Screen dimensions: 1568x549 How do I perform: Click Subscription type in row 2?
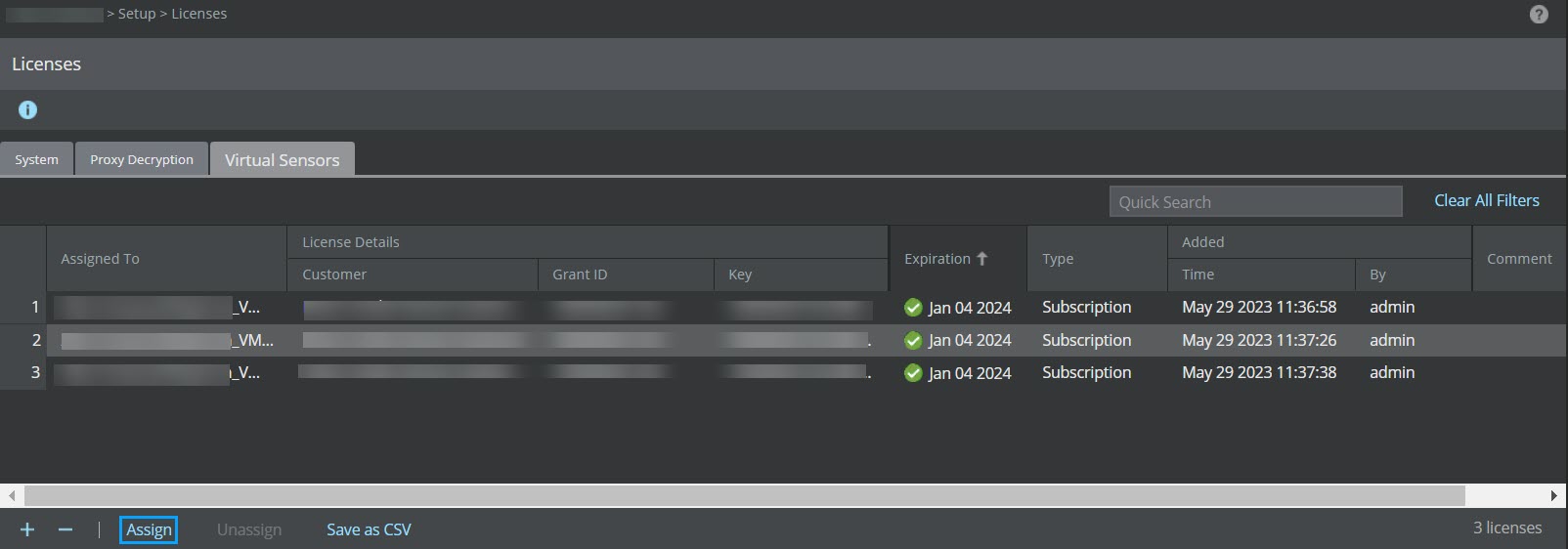tap(1086, 340)
